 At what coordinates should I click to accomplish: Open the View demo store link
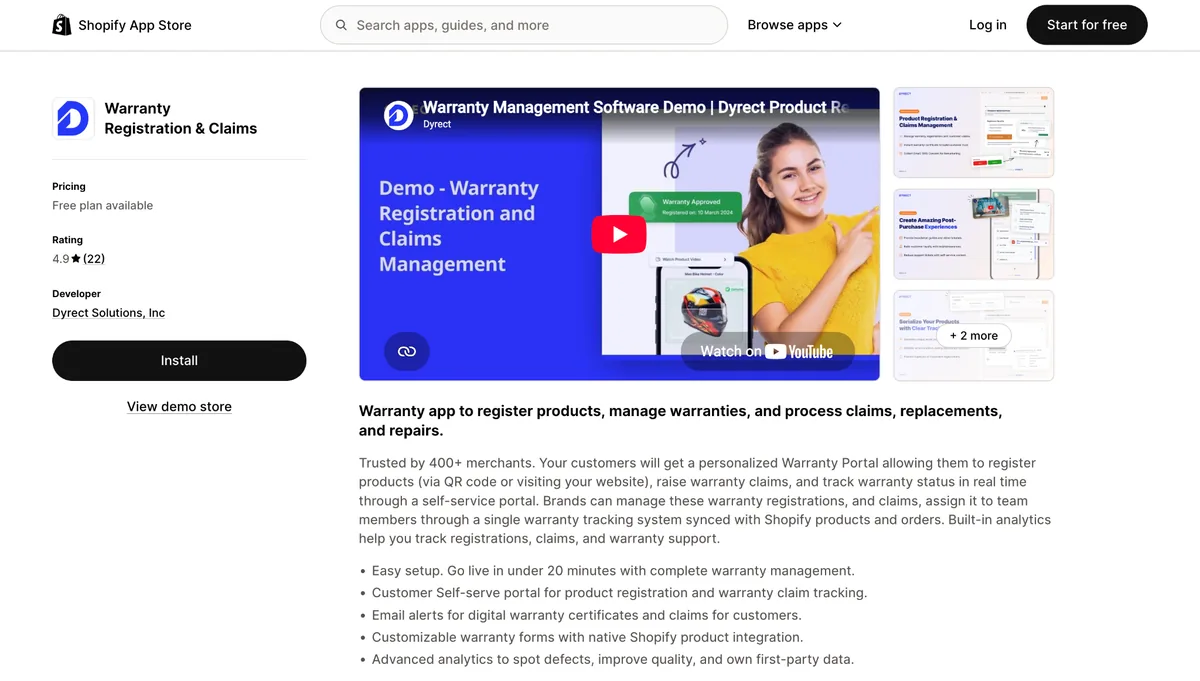(179, 407)
